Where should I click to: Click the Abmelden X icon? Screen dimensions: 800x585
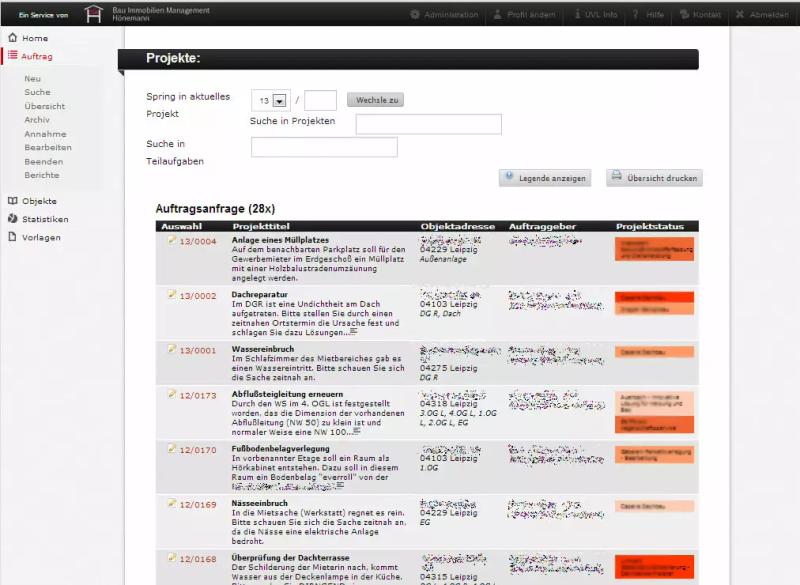740,14
